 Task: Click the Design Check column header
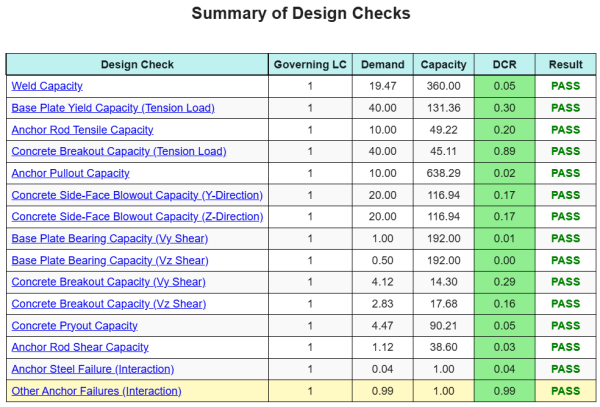(137, 65)
